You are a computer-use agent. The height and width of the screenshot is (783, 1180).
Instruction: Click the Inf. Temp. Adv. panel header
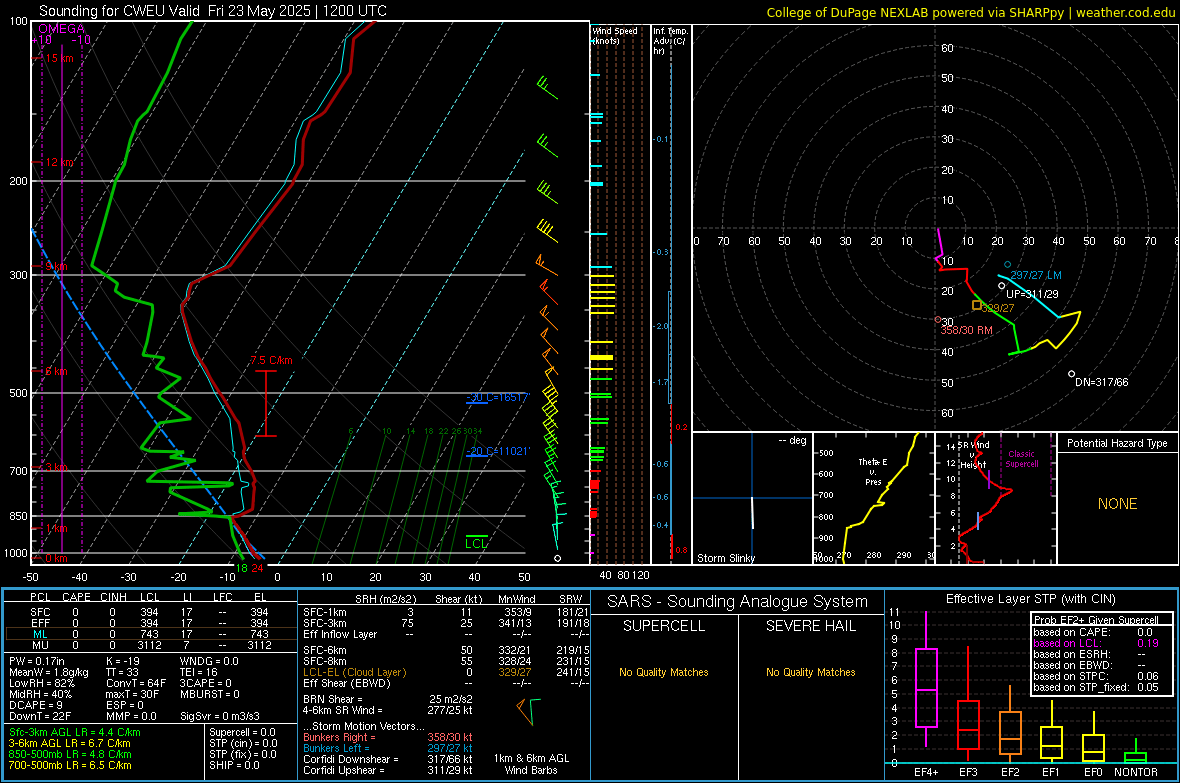669,41
